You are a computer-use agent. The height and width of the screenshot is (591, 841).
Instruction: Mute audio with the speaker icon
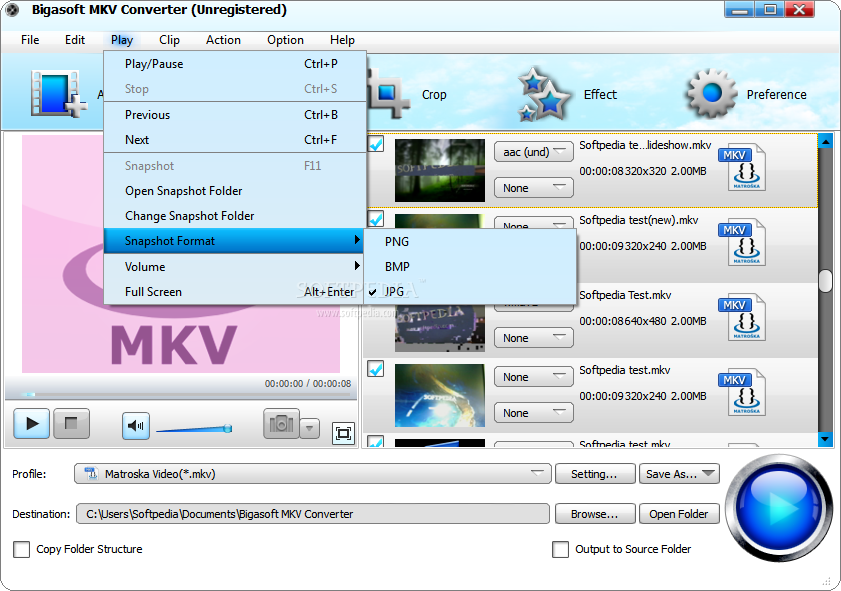click(136, 426)
